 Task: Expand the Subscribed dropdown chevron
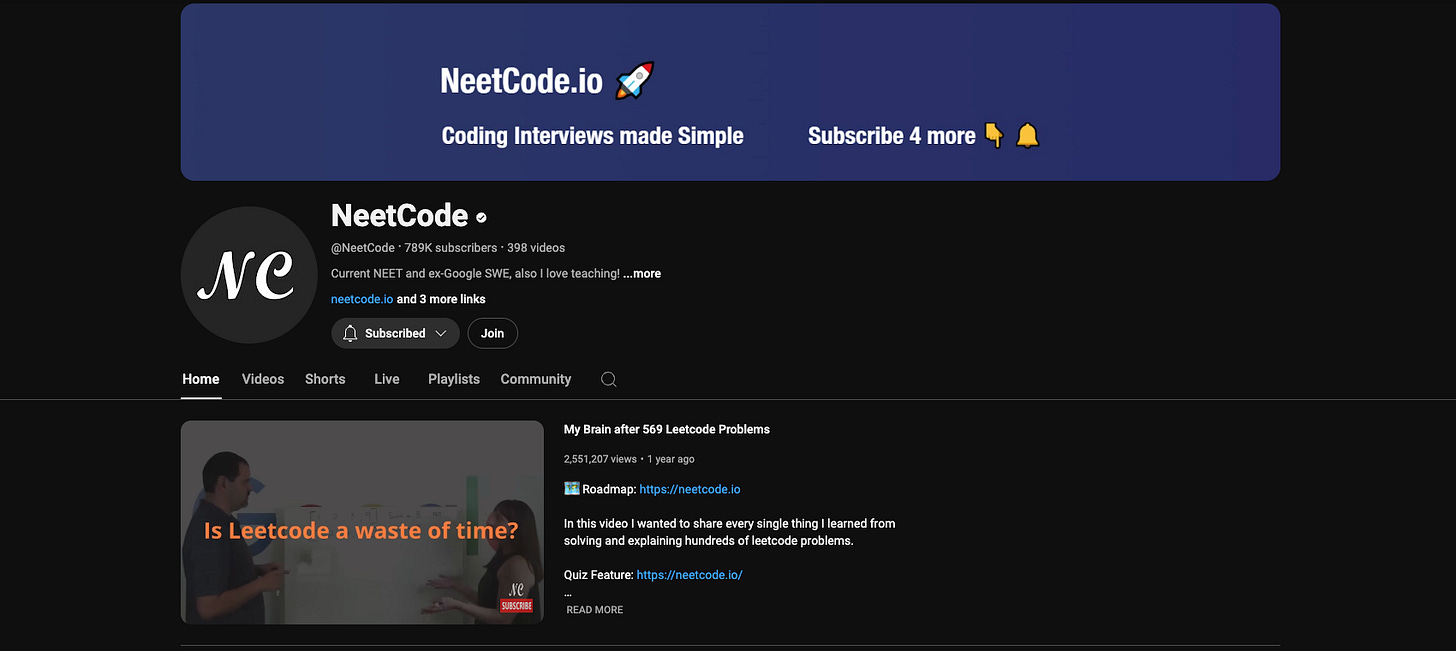click(440, 333)
